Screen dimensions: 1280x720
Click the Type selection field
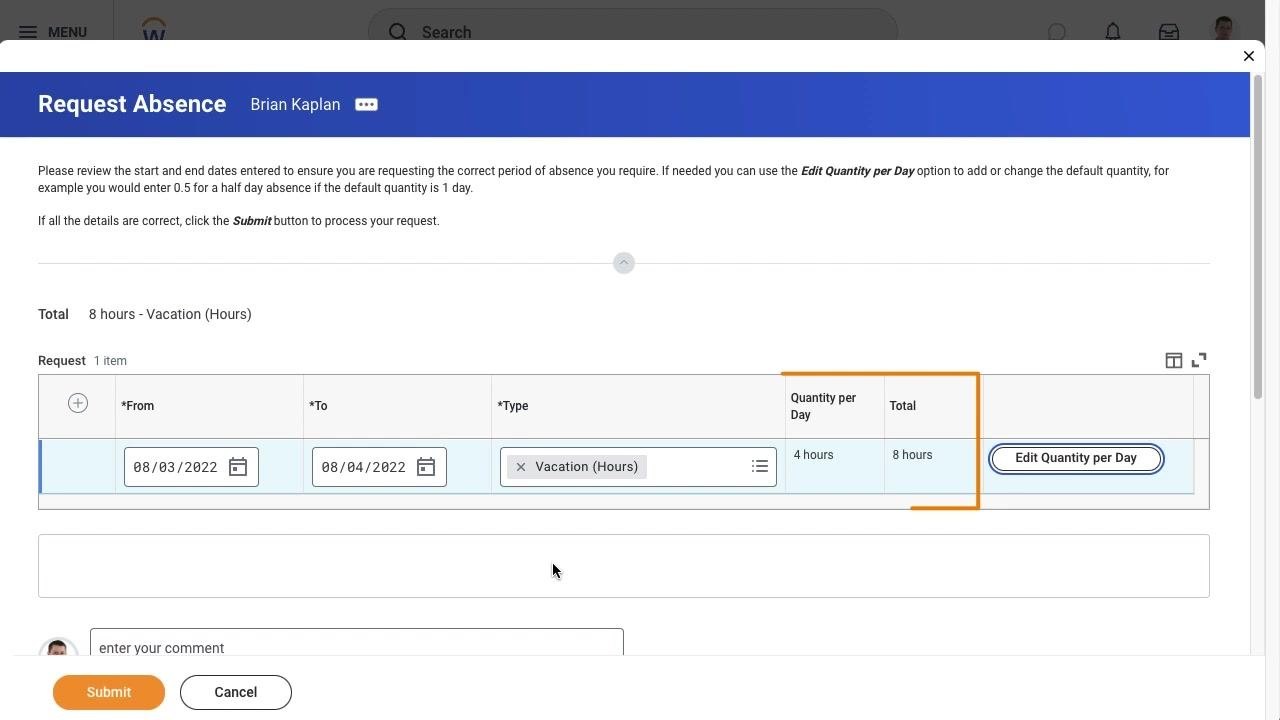638,467
